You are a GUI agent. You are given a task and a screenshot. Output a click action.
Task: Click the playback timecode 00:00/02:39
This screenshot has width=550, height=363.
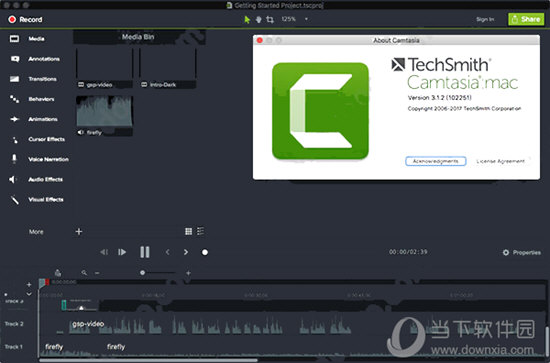click(408, 252)
